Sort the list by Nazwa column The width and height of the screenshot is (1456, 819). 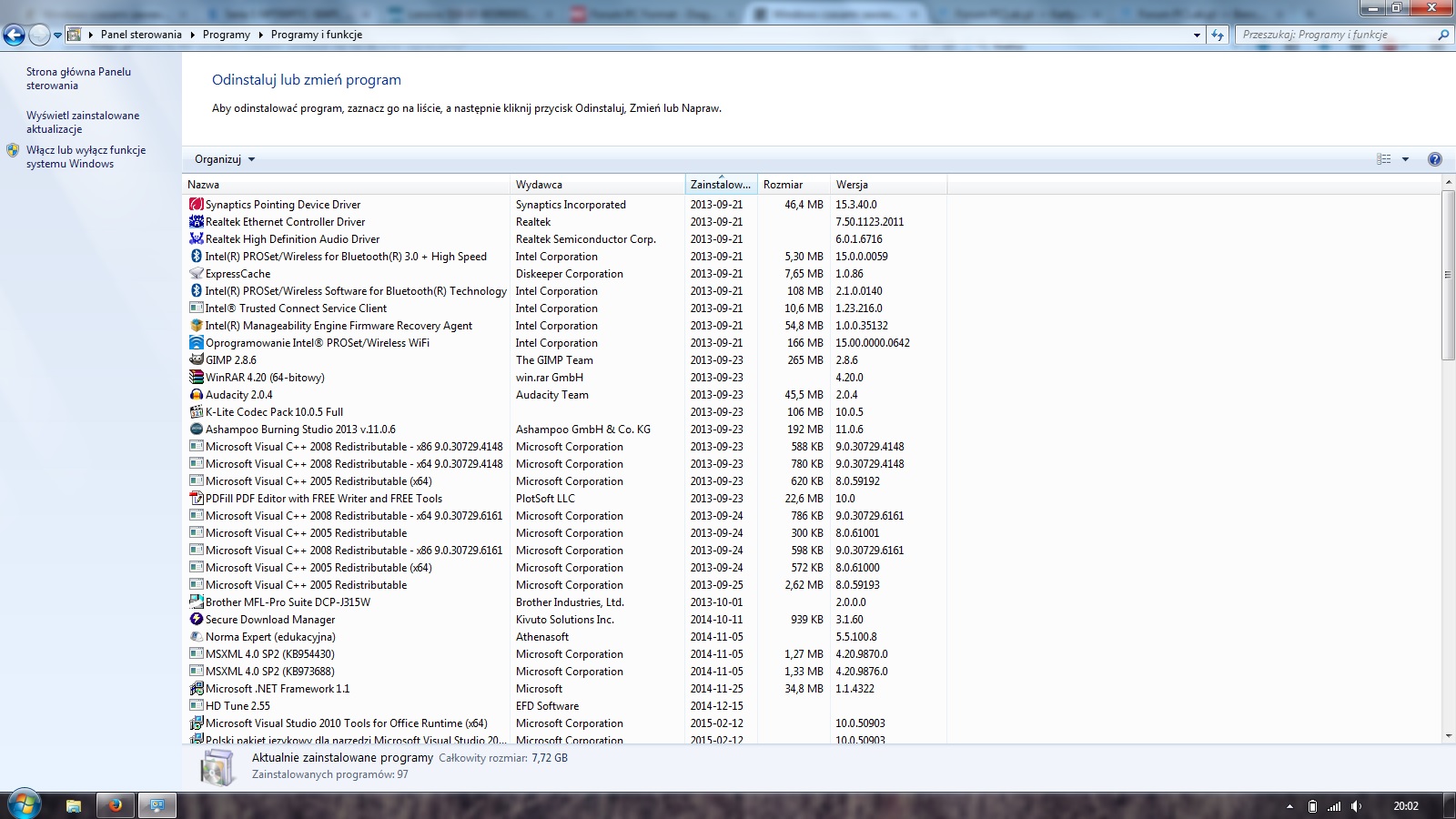[347, 185]
